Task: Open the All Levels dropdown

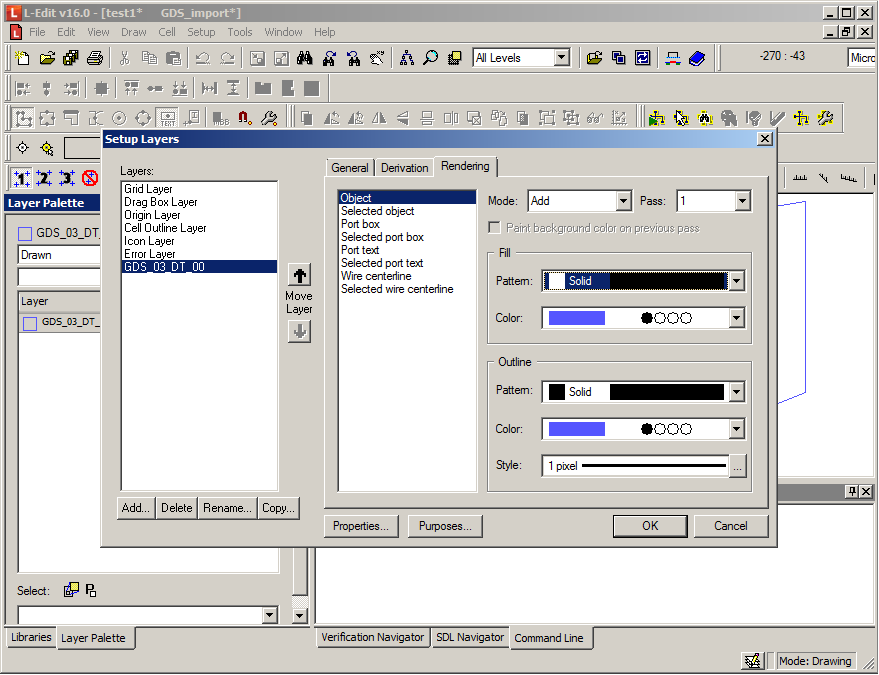Action: pyautogui.click(x=561, y=58)
